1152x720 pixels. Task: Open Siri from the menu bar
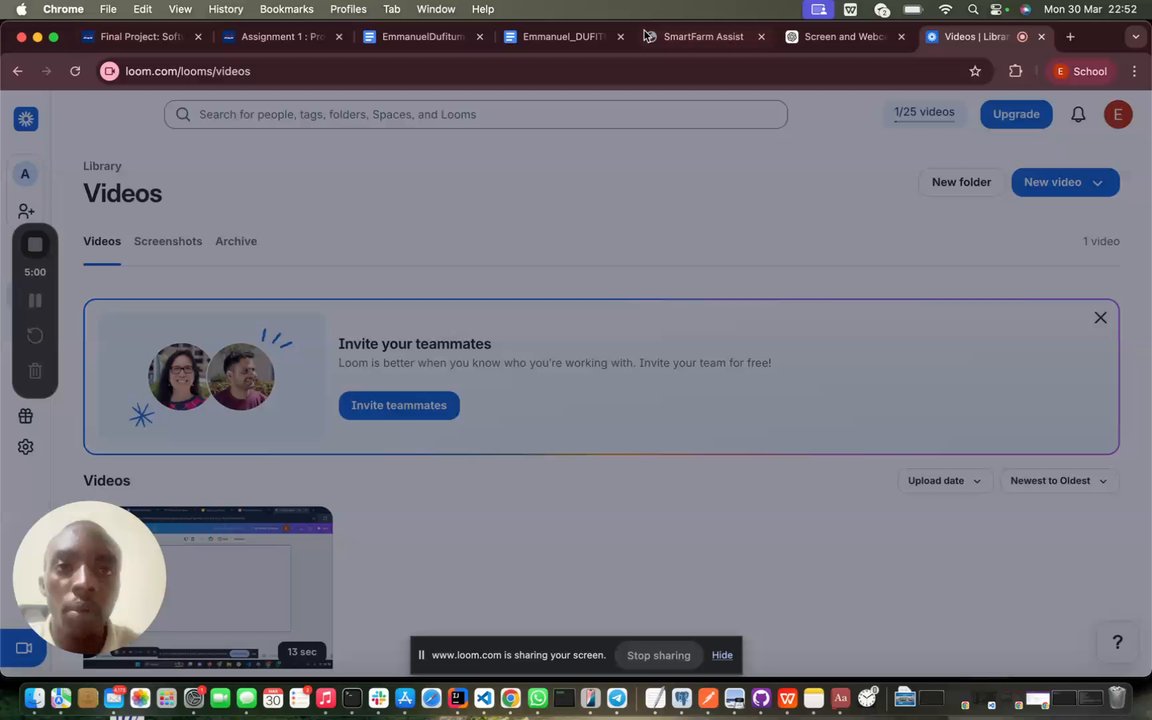coord(1025,9)
